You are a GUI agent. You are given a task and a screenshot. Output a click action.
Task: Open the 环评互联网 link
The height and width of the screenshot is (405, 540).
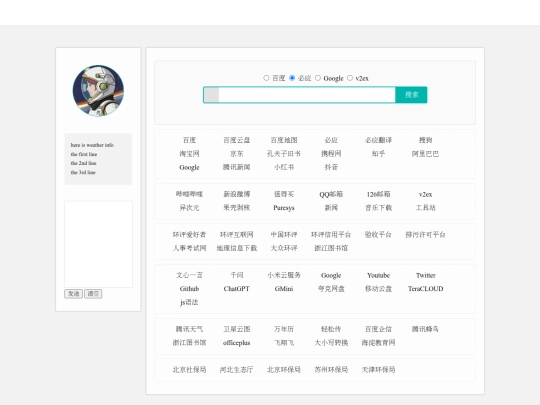click(237, 235)
